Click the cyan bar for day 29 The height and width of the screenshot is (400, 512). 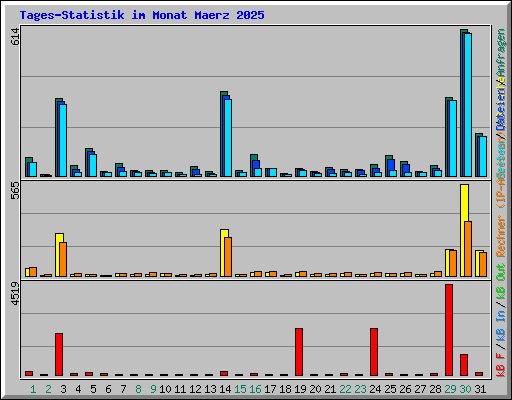click(453, 138)
